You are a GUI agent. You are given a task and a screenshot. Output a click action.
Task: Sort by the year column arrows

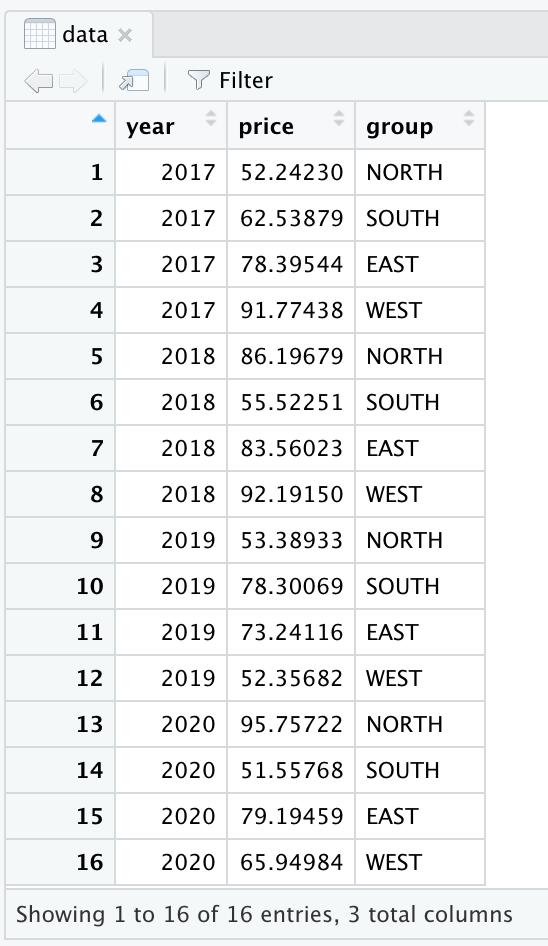point(211,118)
